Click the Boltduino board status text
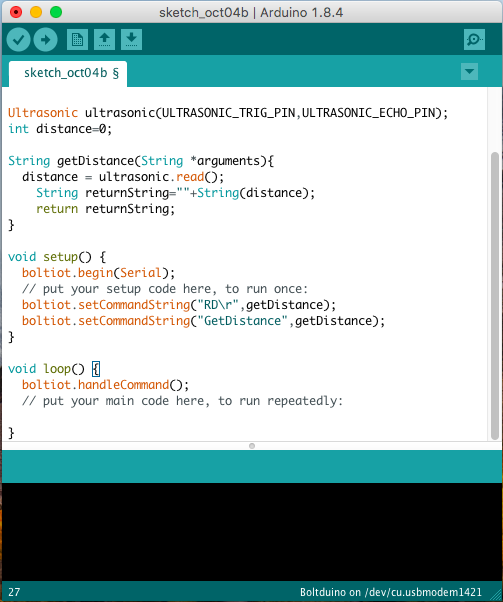Image resolution: width=503 pixels, height=602 pixels. (x=390, y=592)
